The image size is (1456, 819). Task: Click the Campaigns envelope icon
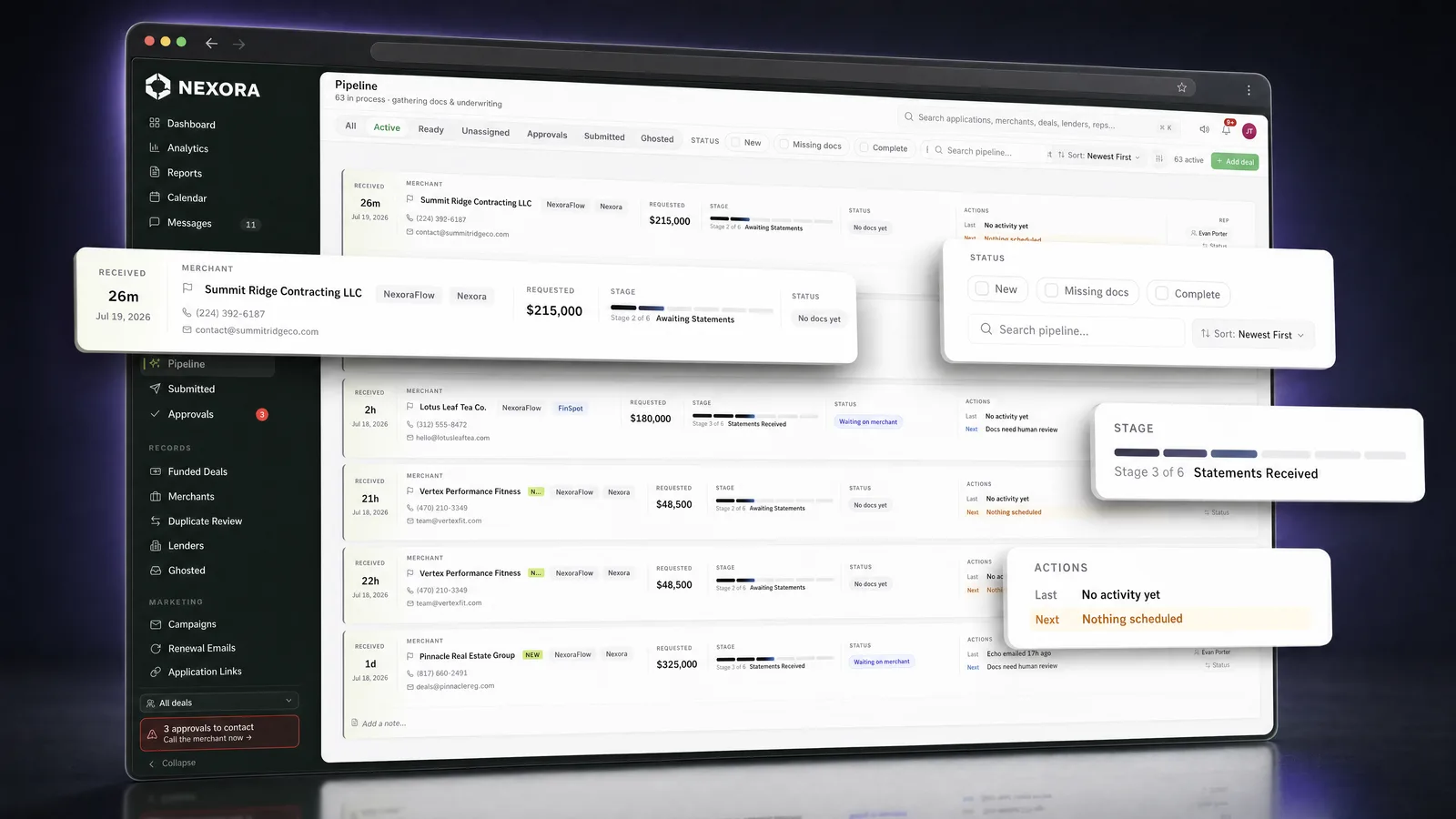tap(156, 624)
